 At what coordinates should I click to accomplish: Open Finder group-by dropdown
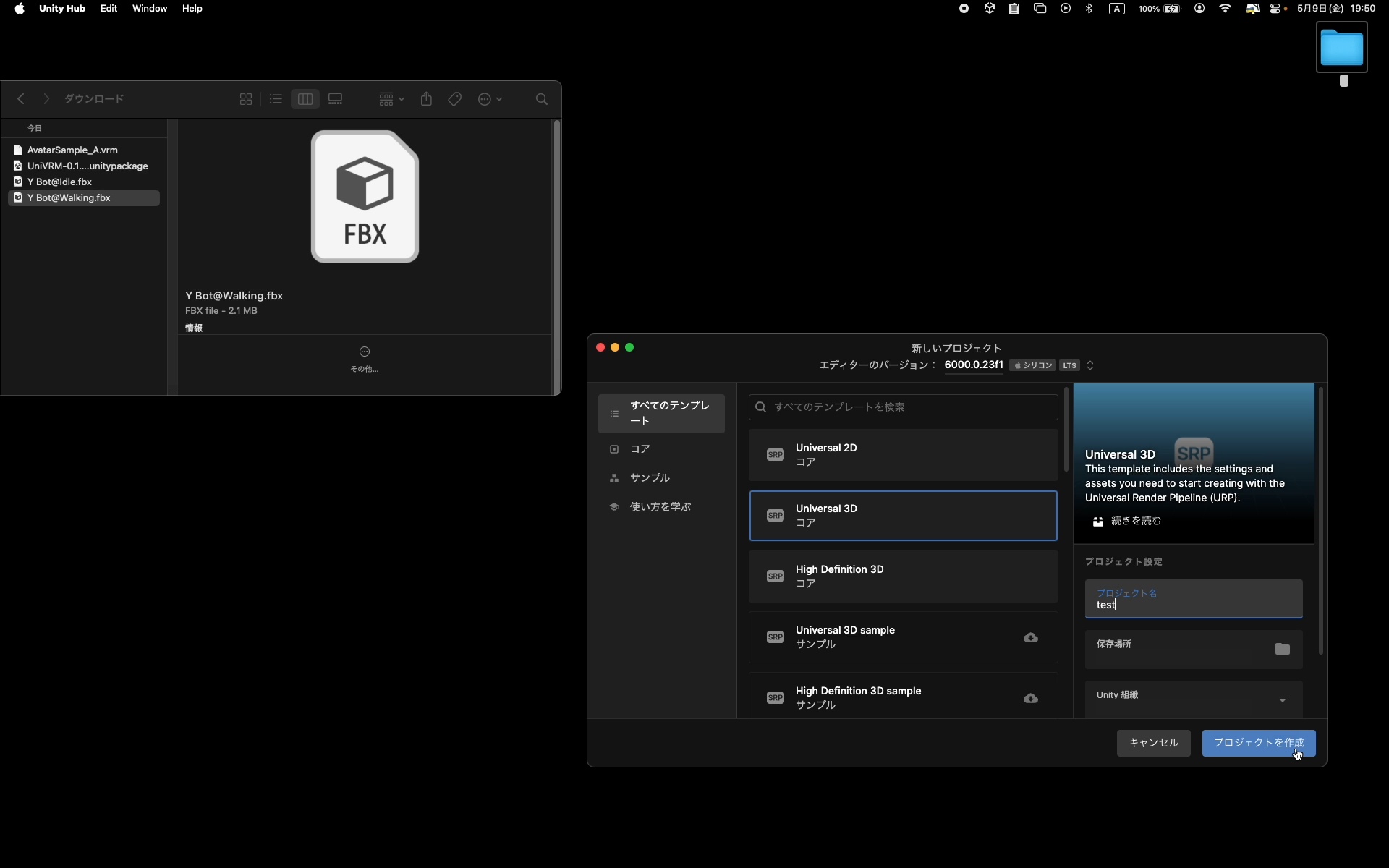click(x=391, y=99)
